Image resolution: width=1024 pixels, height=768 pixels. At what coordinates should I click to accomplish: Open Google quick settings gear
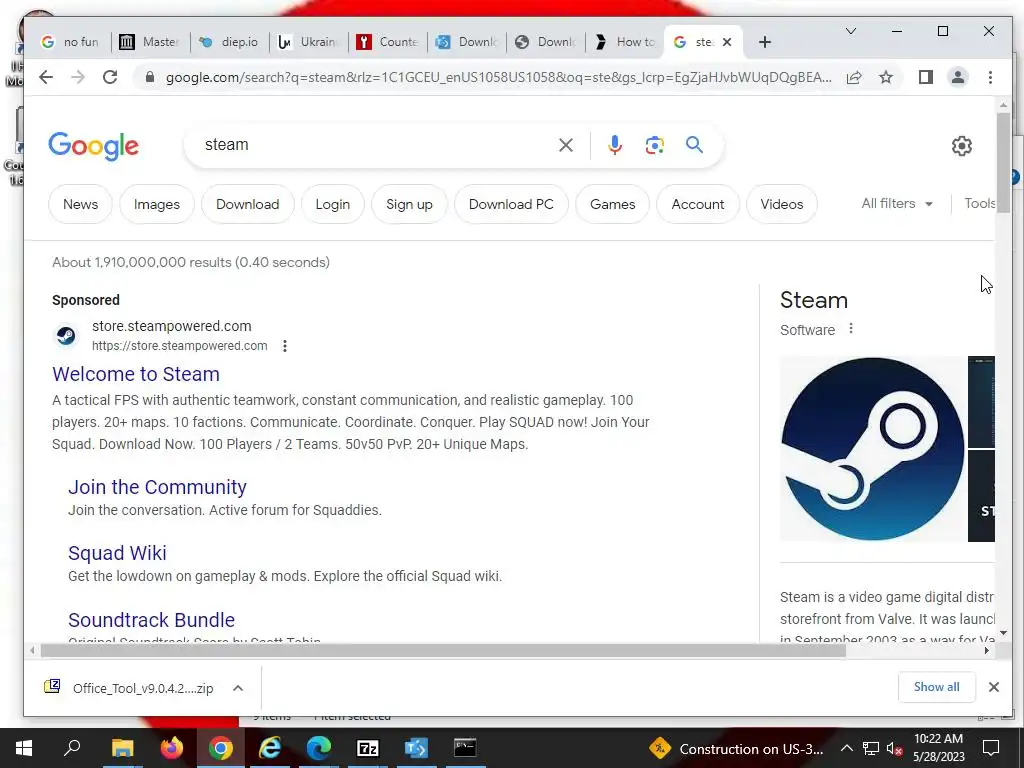(961, 146)
